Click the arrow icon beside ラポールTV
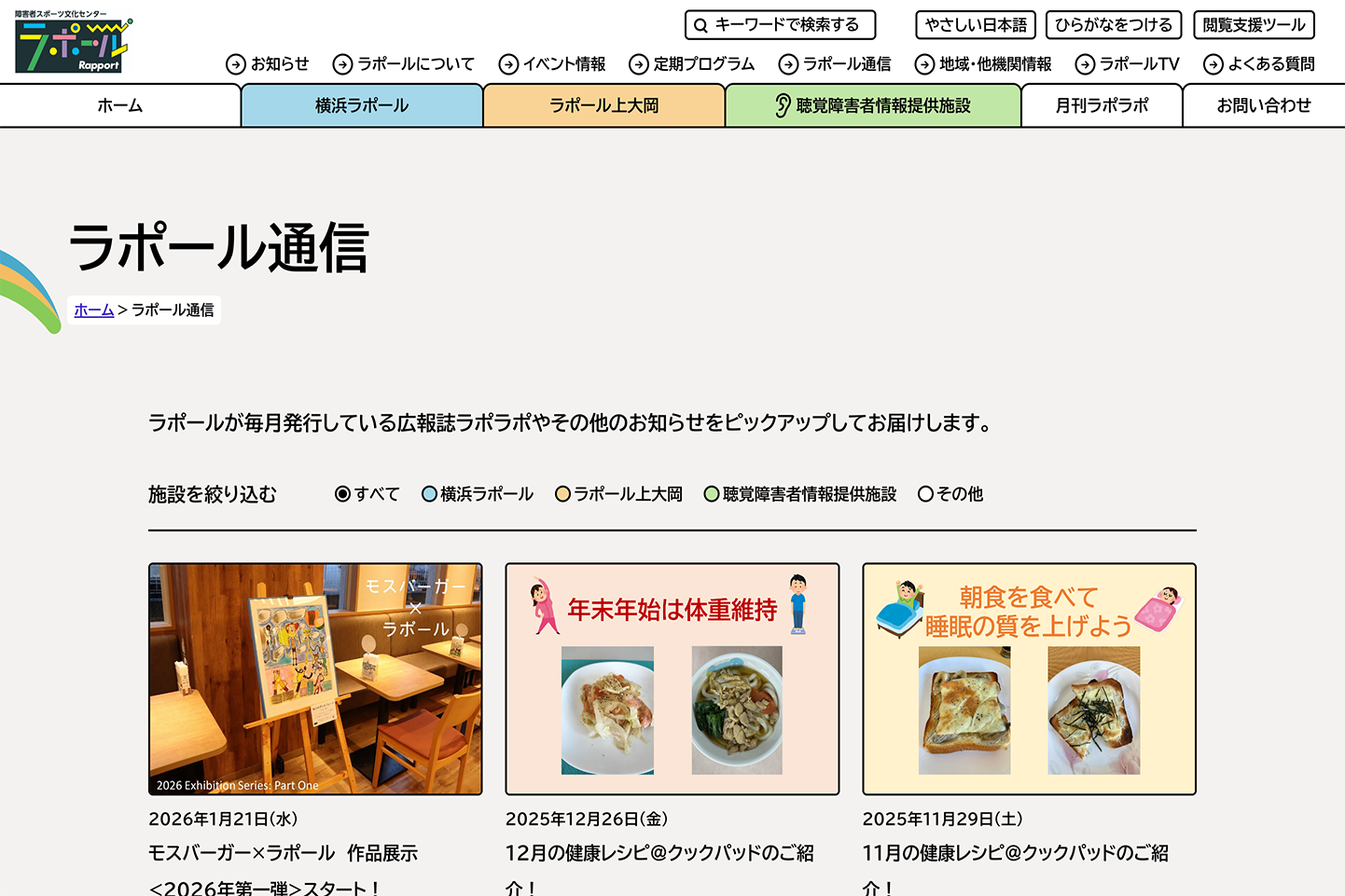The image size is (1345, 896). pos(1085,64)
